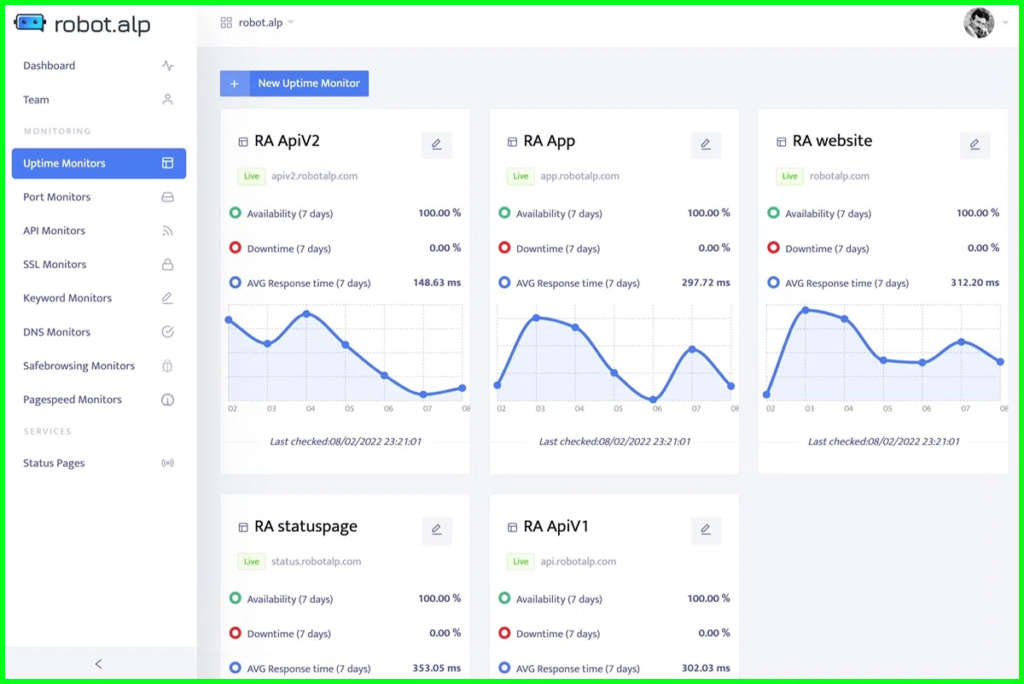Click the edit icon on RA ApiV1 card
1024x684 pixels.
click(x=705, y=530)
